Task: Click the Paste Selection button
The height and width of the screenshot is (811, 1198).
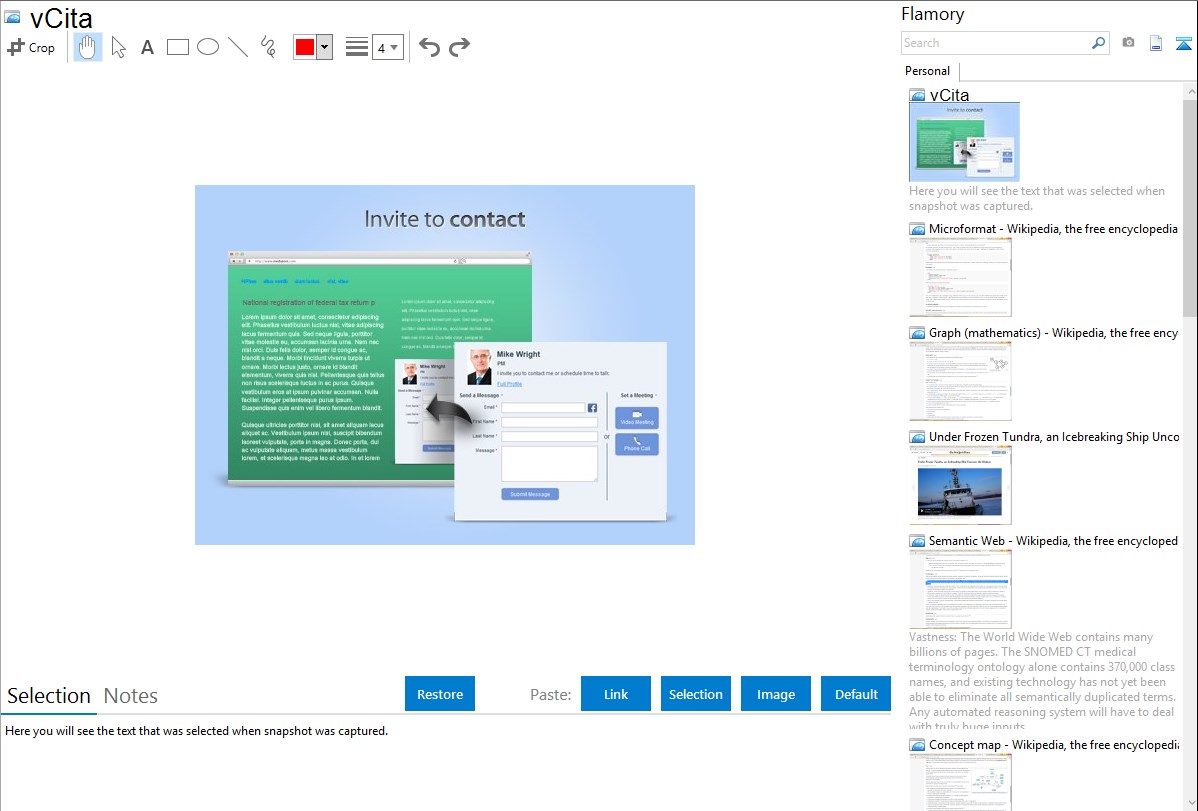Action: pyautogui.click(x=695, y=694)
